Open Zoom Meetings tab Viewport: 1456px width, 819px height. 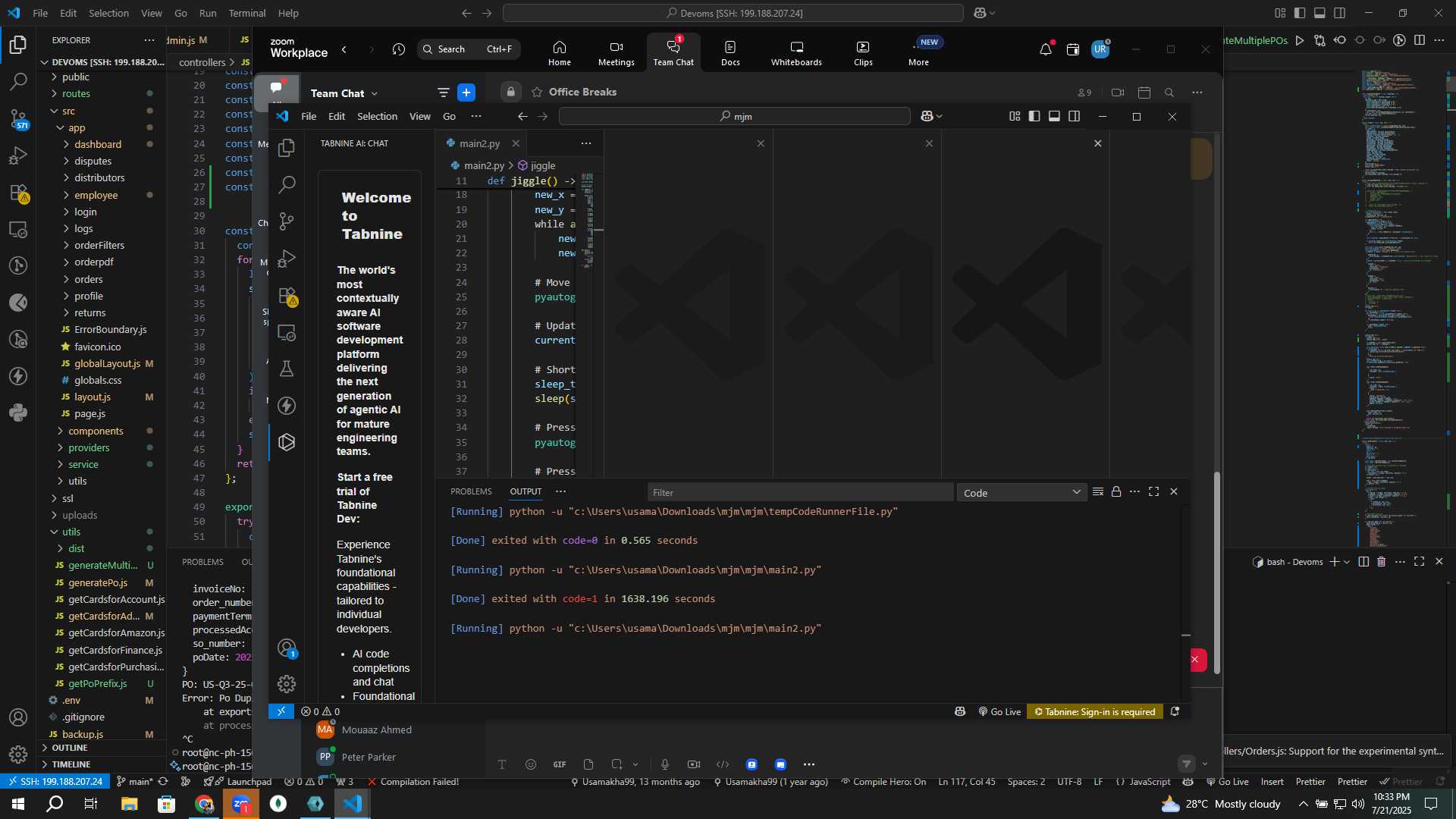click(617, 53)
